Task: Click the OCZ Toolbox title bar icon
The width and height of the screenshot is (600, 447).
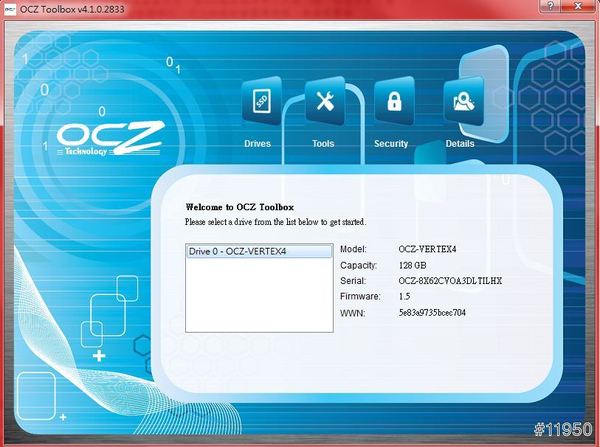Action: [x=10, y=9]
